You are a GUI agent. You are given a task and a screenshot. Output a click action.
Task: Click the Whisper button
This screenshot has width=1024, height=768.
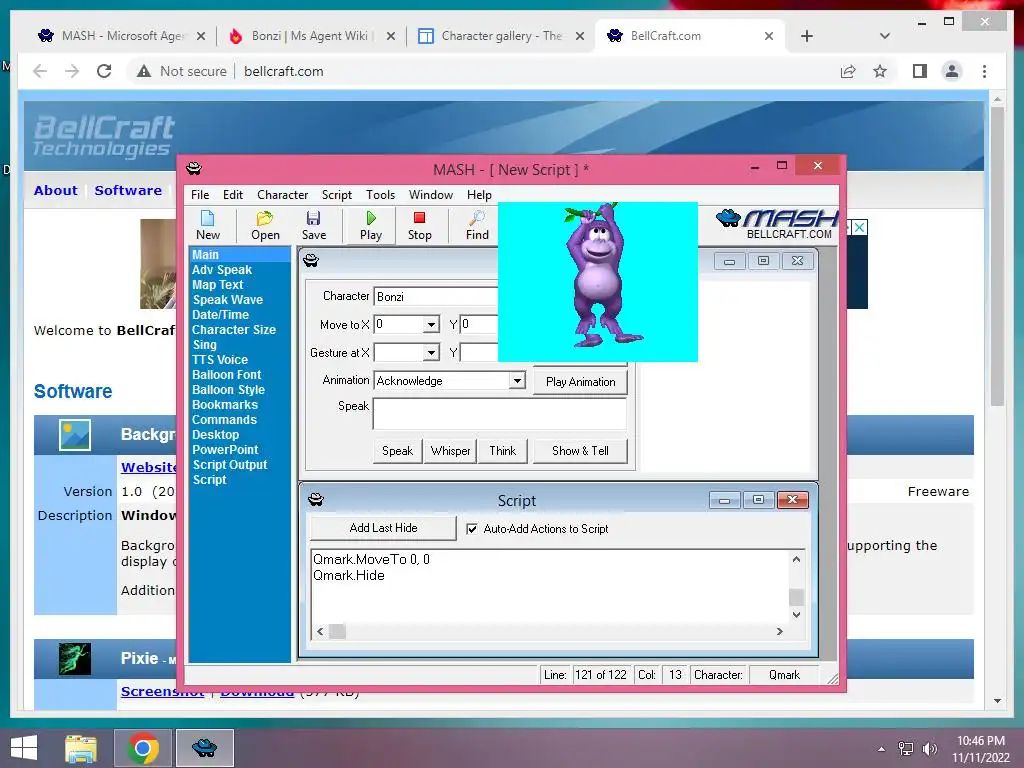[x=450, y=451]
